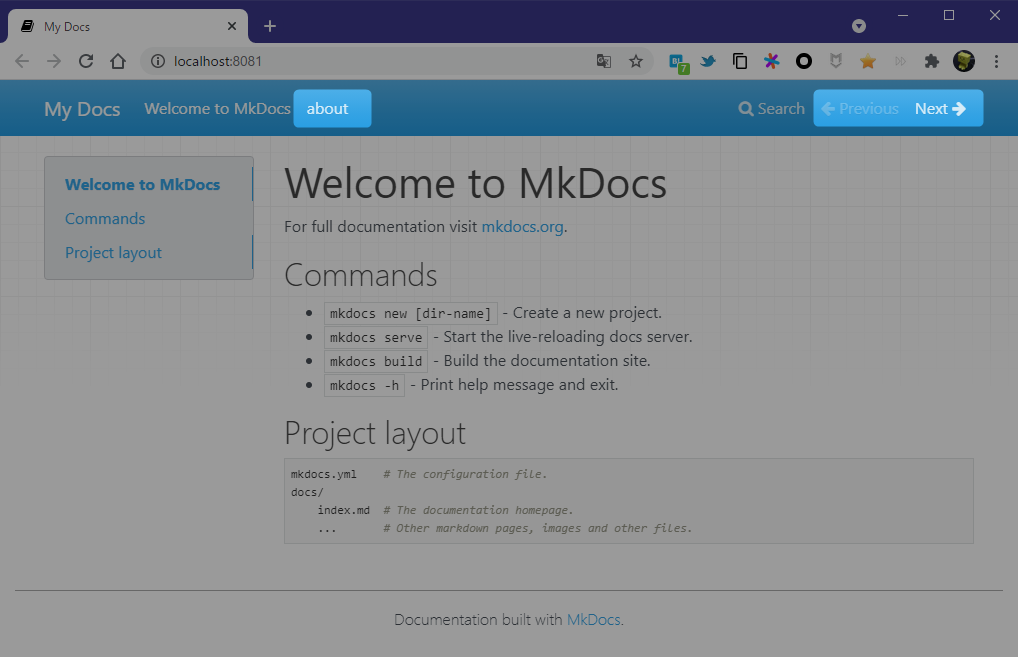Click the browser back arrow
1018x657 pixels.
click(x=22, y=61)
